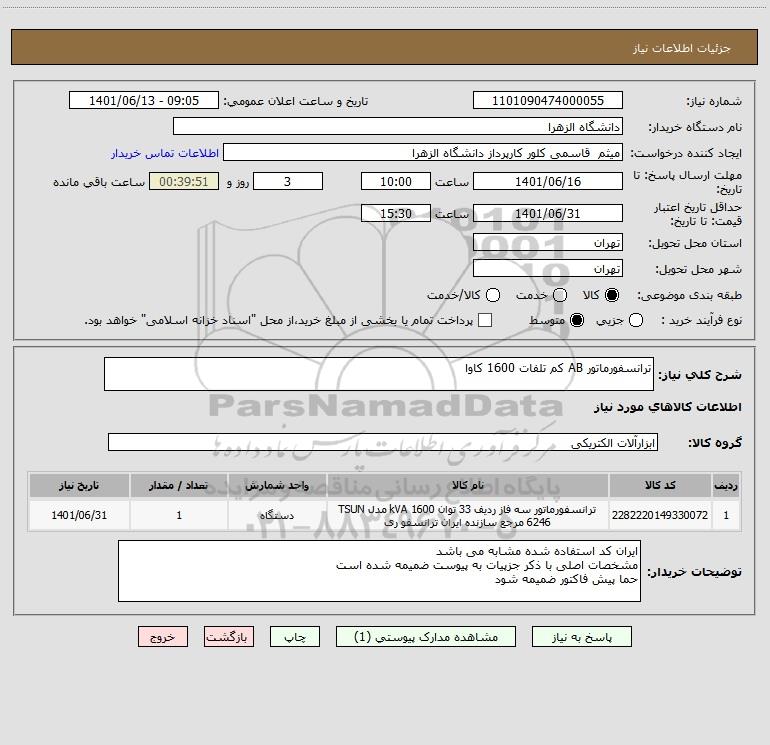
Task: Click product code 2282220149330072 cell
Action: coord(660,515)
